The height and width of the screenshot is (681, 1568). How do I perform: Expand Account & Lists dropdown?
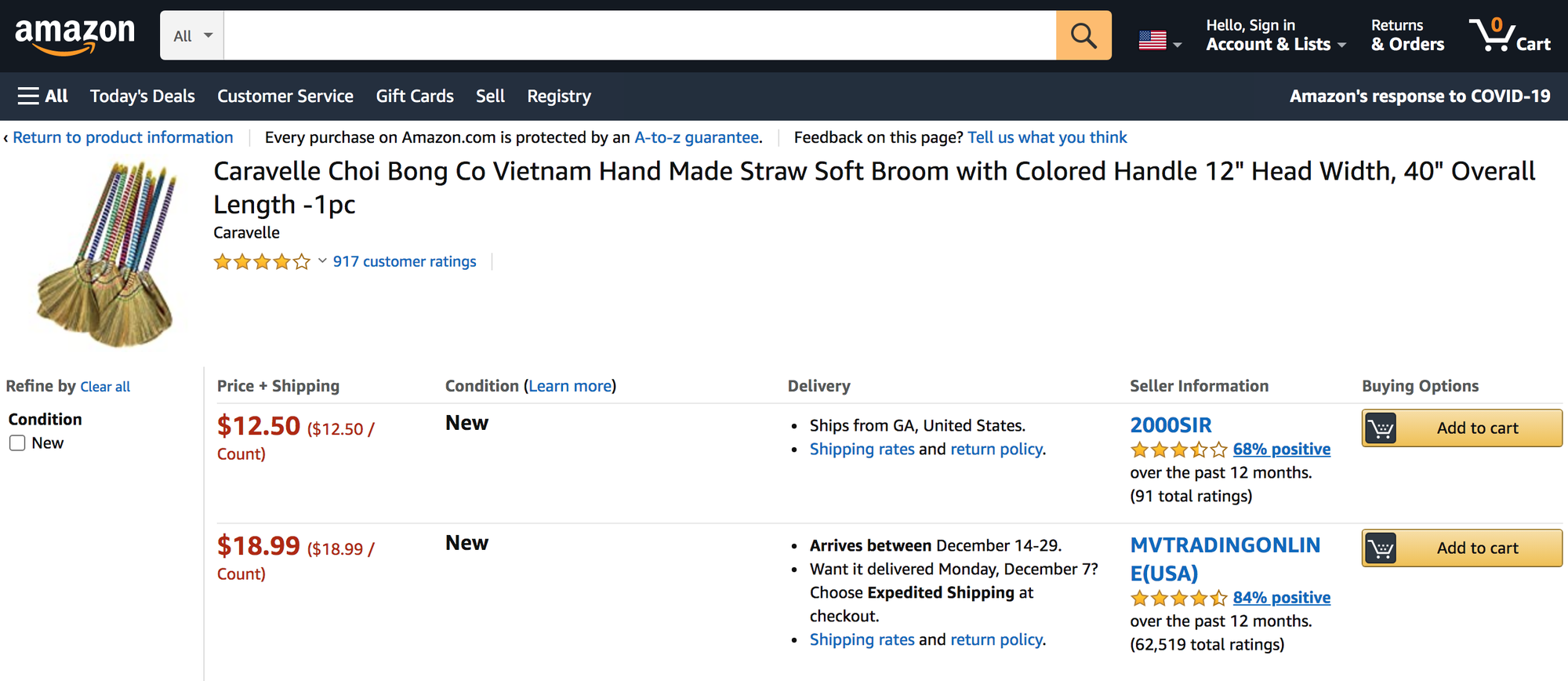(x=1276, y=36)
